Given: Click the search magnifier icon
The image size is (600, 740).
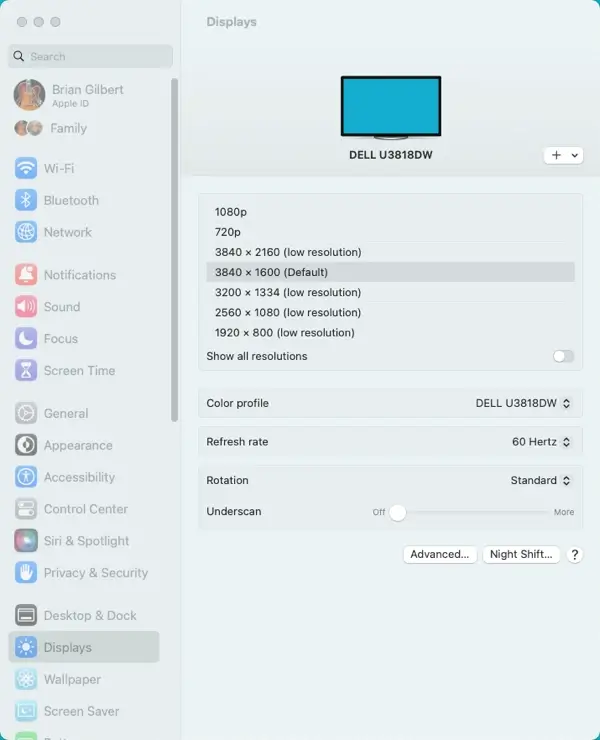Looking at the screenshot, I should pos(18,56).
